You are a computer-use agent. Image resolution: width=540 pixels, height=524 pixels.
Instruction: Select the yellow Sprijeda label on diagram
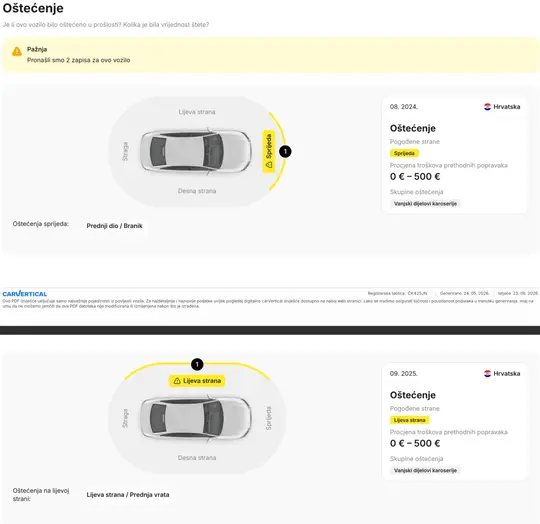(x=269, y=151)
